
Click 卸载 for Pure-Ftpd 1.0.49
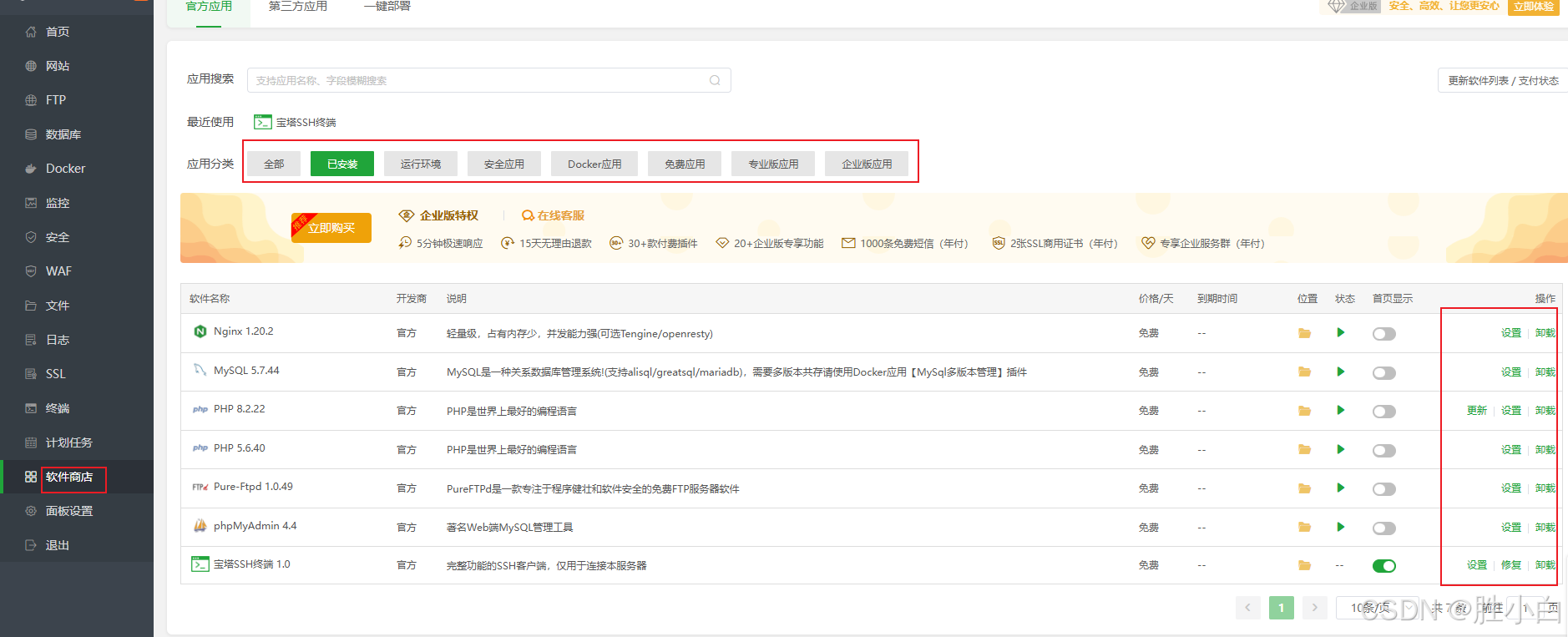(1545, 488)
